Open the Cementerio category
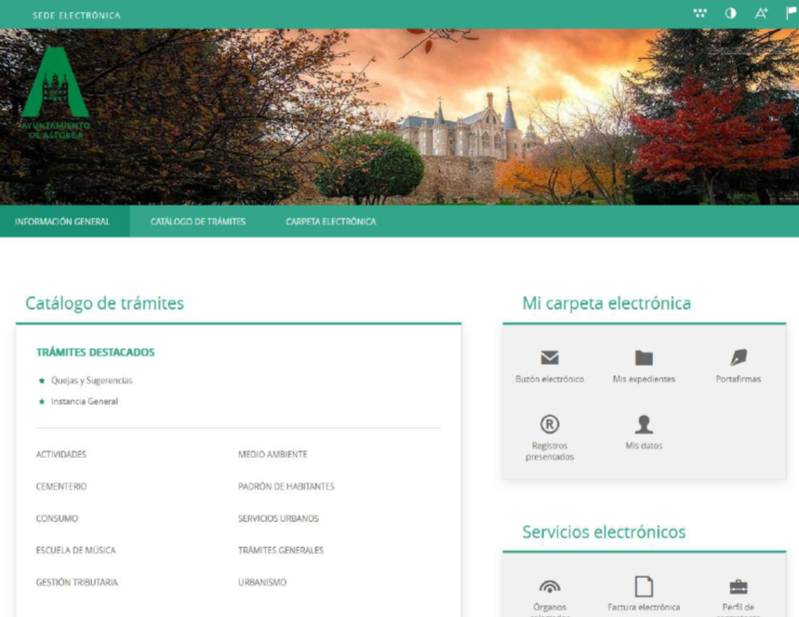Image resolution: width=799 pixels, height=617 pixels. (61, 486)
